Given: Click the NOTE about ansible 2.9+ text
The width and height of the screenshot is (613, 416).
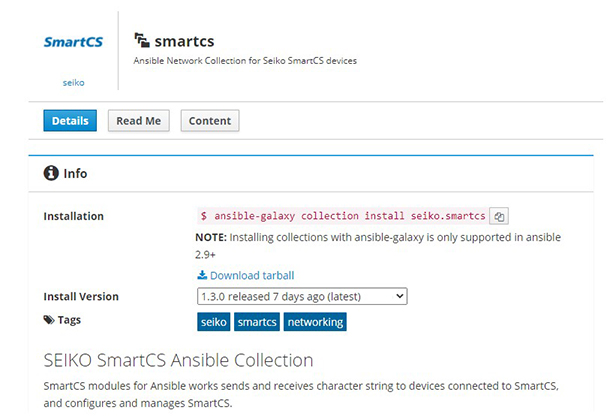Looking at the screenshot, I should (x=378, y=246).
